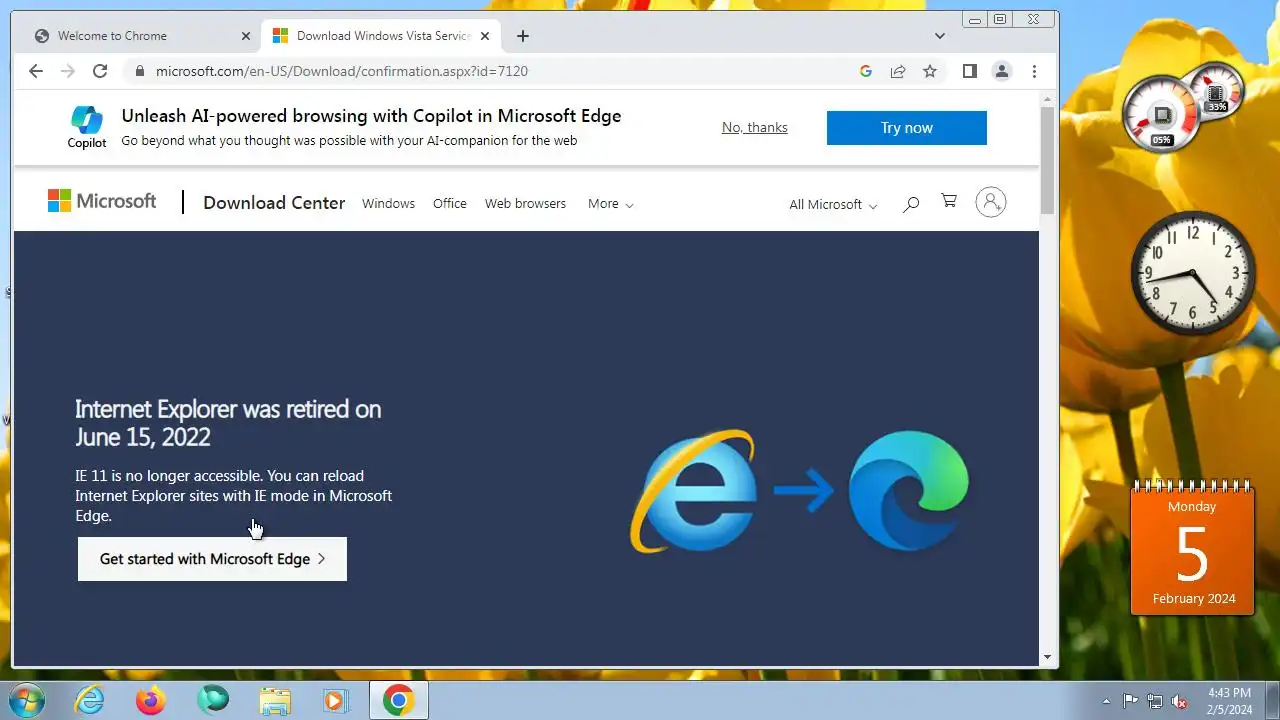Go back using Chrome's back arrow
The image size is (1280, 720).
[x=36, y=71]
